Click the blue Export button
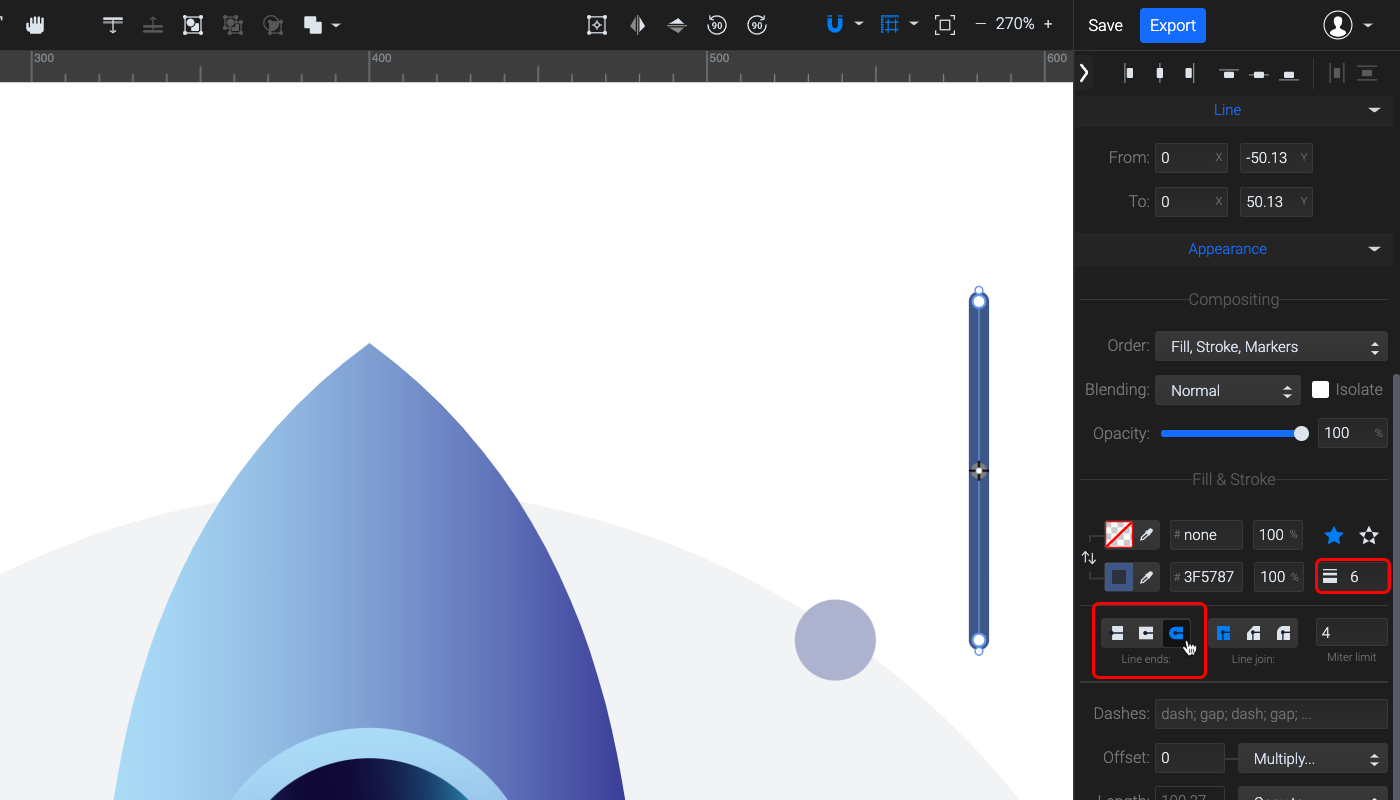 pos(1173,25)
